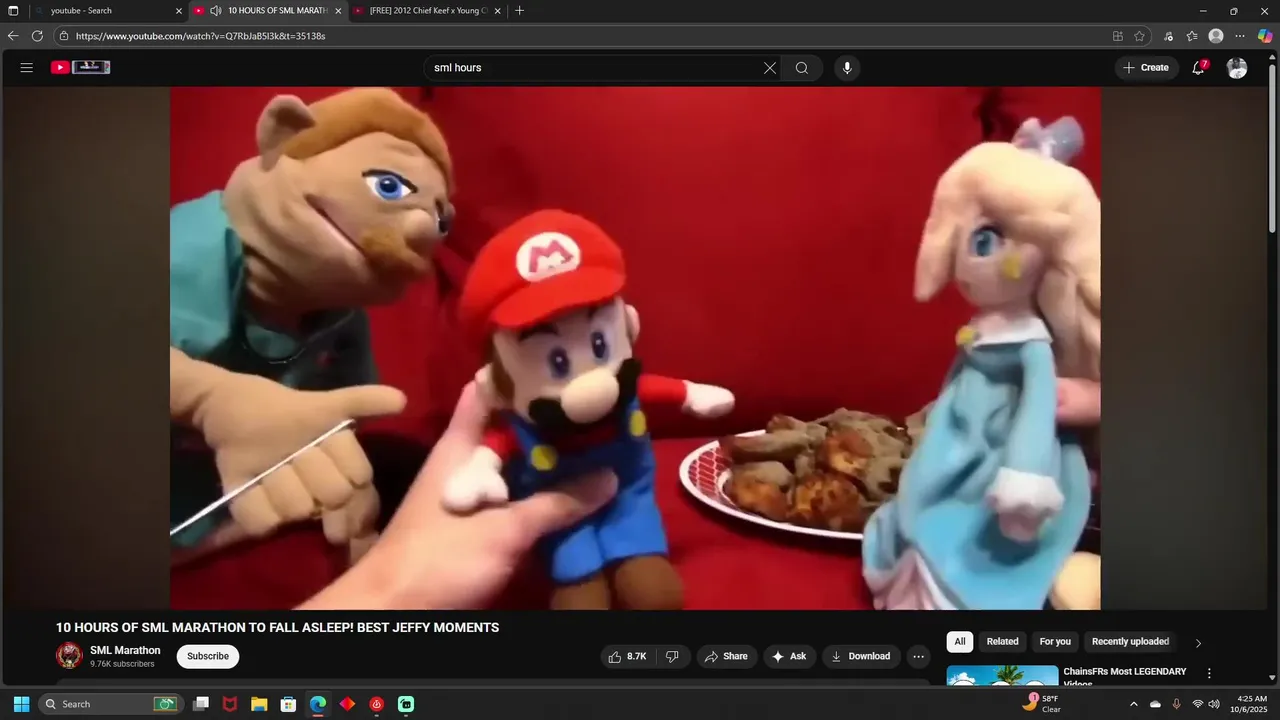Open File Explorer from the taskbar
Viewport: 1280px width, 720px height.
[259, 704]
